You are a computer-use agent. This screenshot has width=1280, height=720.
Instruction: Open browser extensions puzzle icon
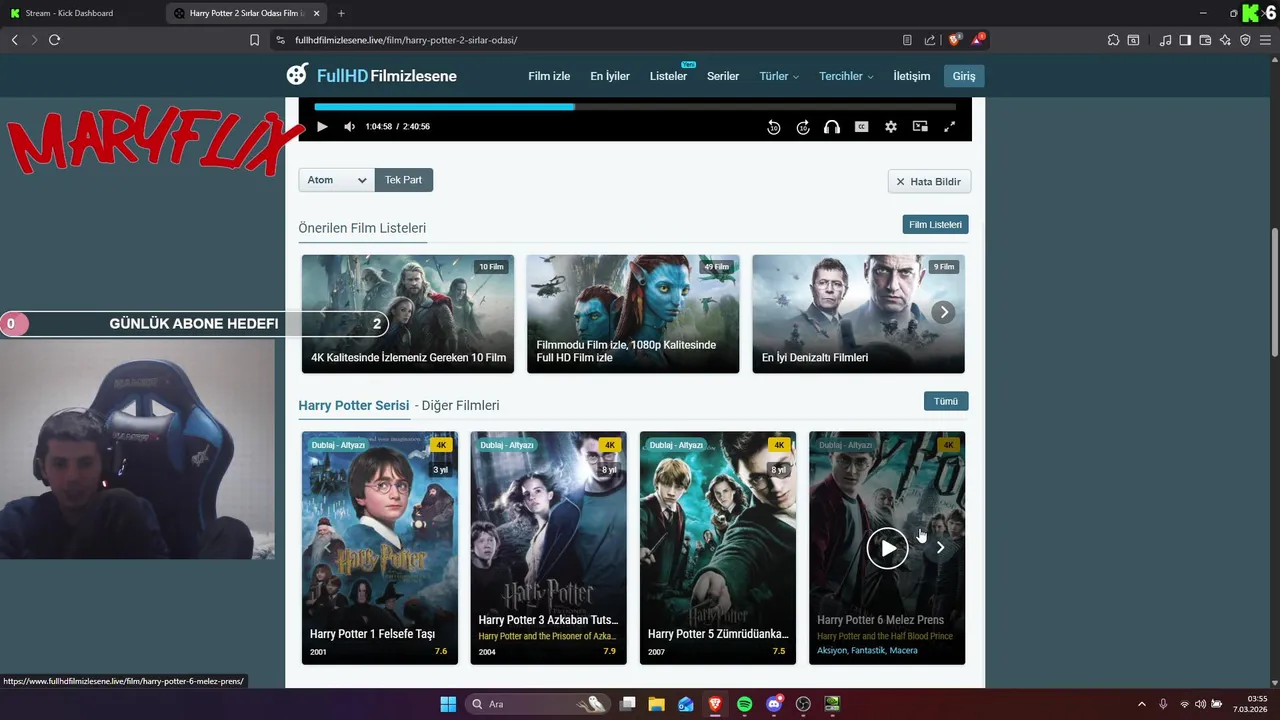(1113, 40)
